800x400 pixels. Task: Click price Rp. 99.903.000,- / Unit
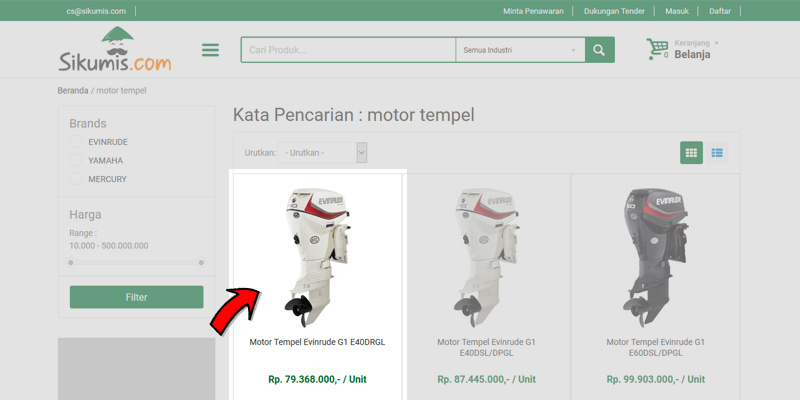pos(656,379)
